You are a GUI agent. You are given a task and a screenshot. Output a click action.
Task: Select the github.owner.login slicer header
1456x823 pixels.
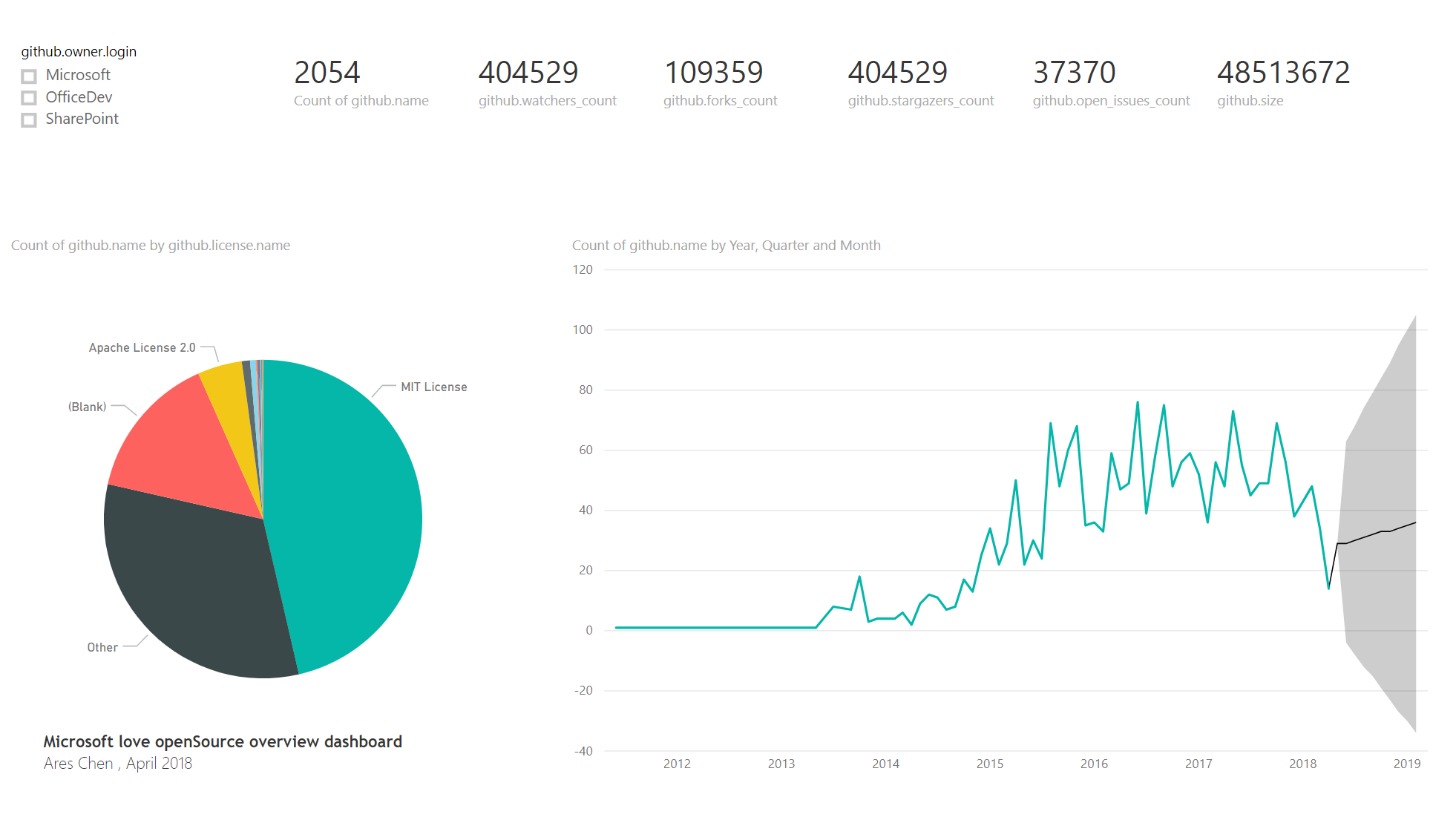79,51
